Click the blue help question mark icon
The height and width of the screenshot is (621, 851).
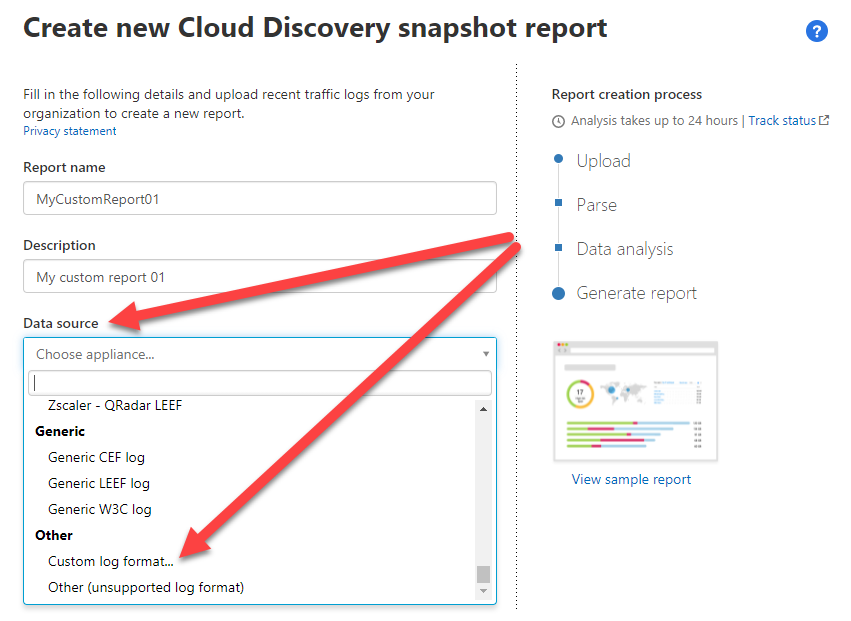click(x=816, y=32)
